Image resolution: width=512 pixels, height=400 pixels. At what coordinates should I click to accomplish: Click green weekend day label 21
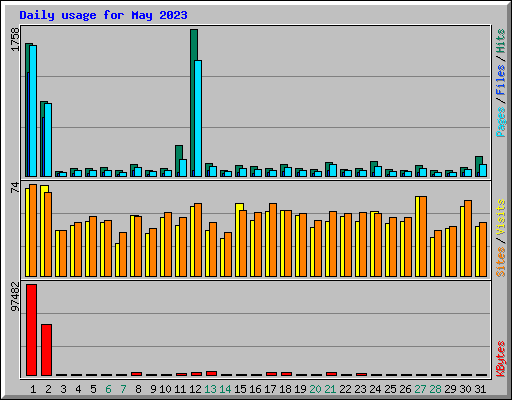click(330, 389)
